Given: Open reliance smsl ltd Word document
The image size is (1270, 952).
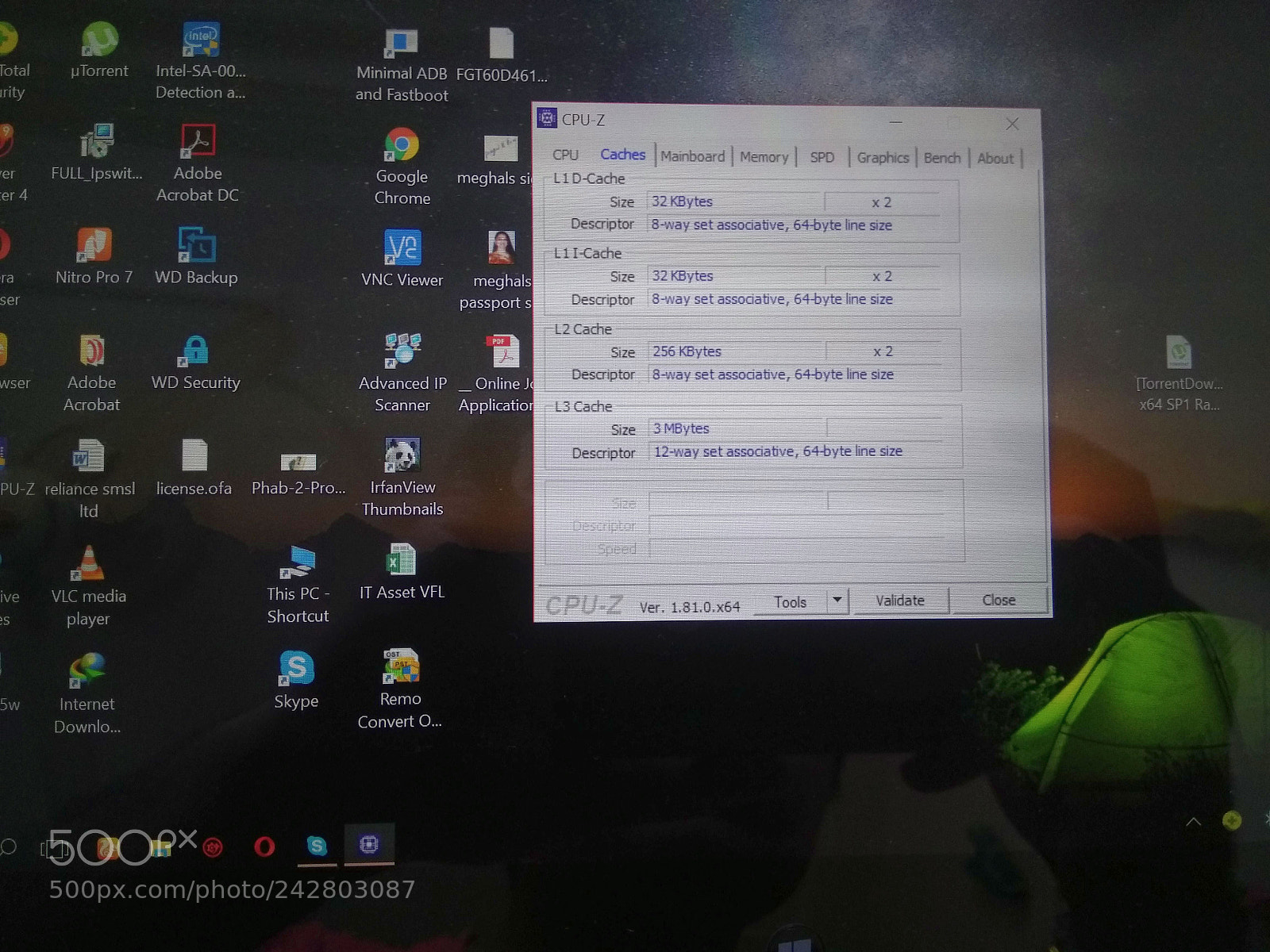Looking at the screenshot, I should pyautogui.click(x=89, y=478).
